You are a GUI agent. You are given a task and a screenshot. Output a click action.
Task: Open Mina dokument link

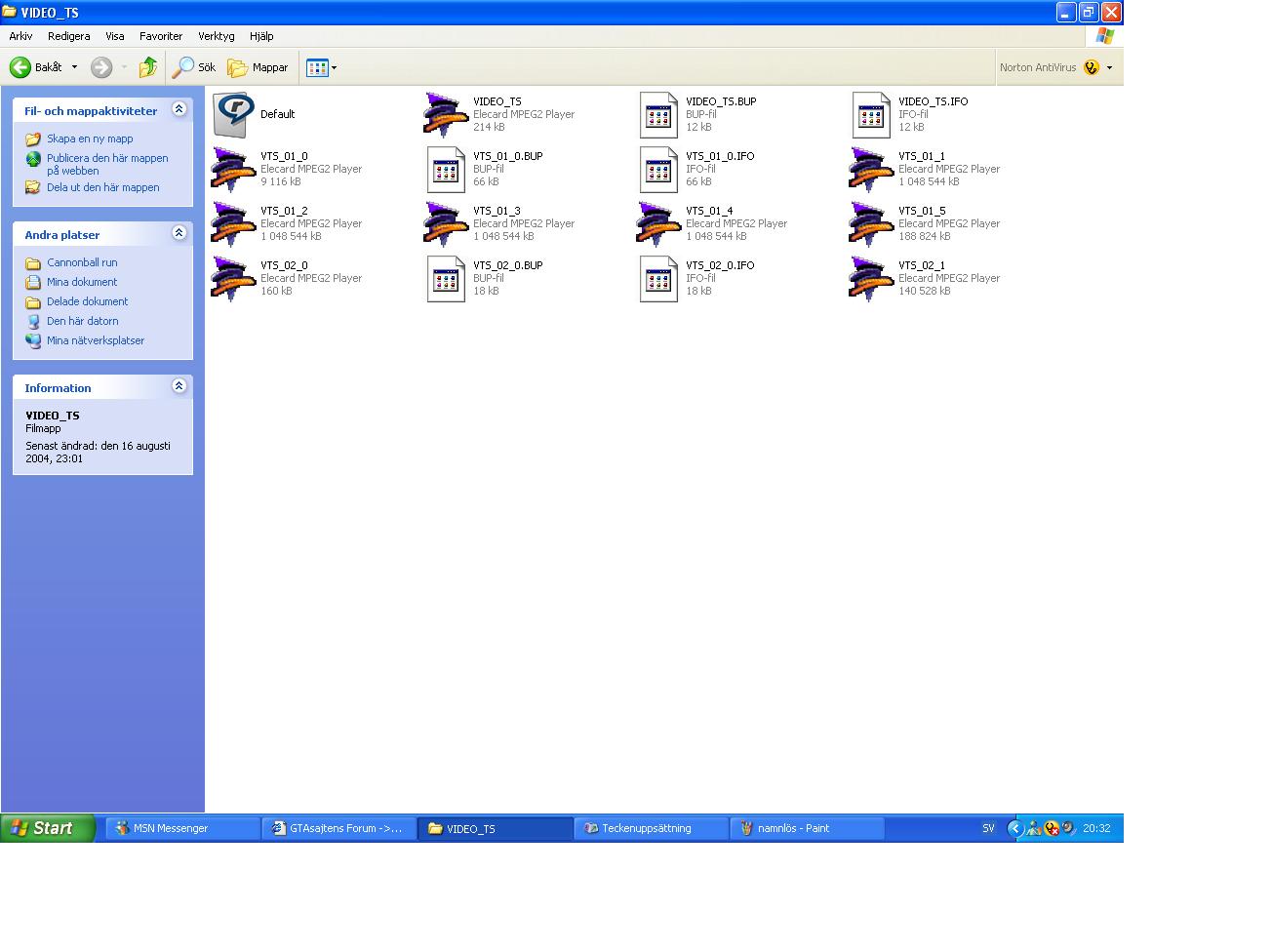82,282
